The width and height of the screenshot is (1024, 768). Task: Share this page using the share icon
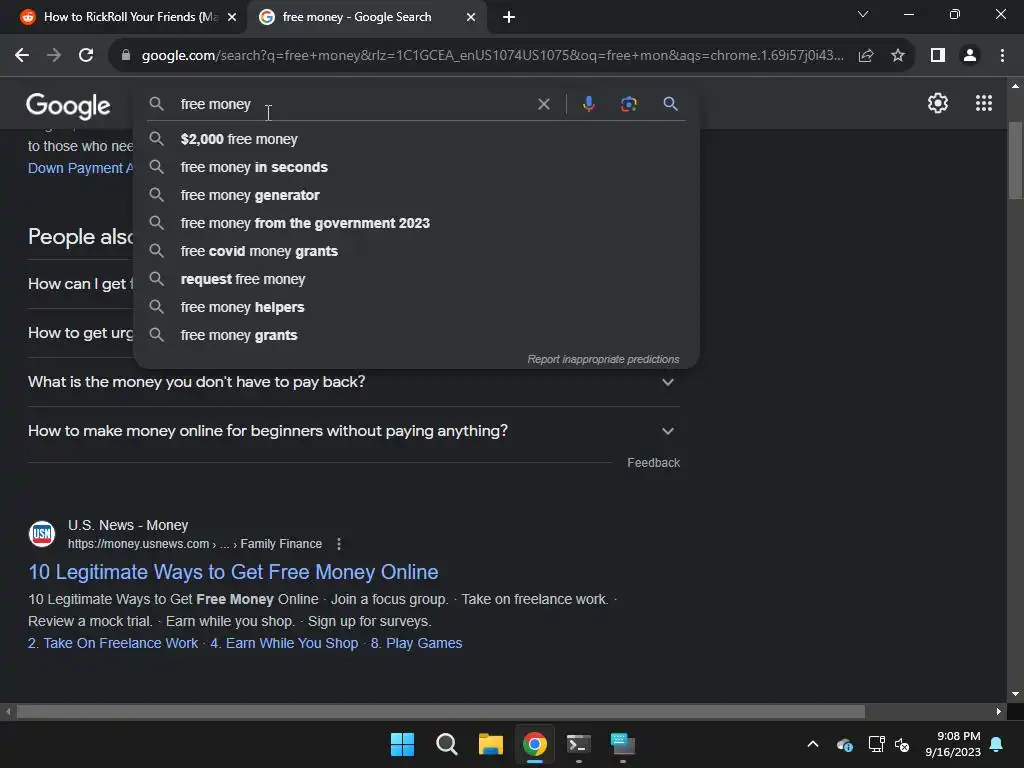[866, 56]
